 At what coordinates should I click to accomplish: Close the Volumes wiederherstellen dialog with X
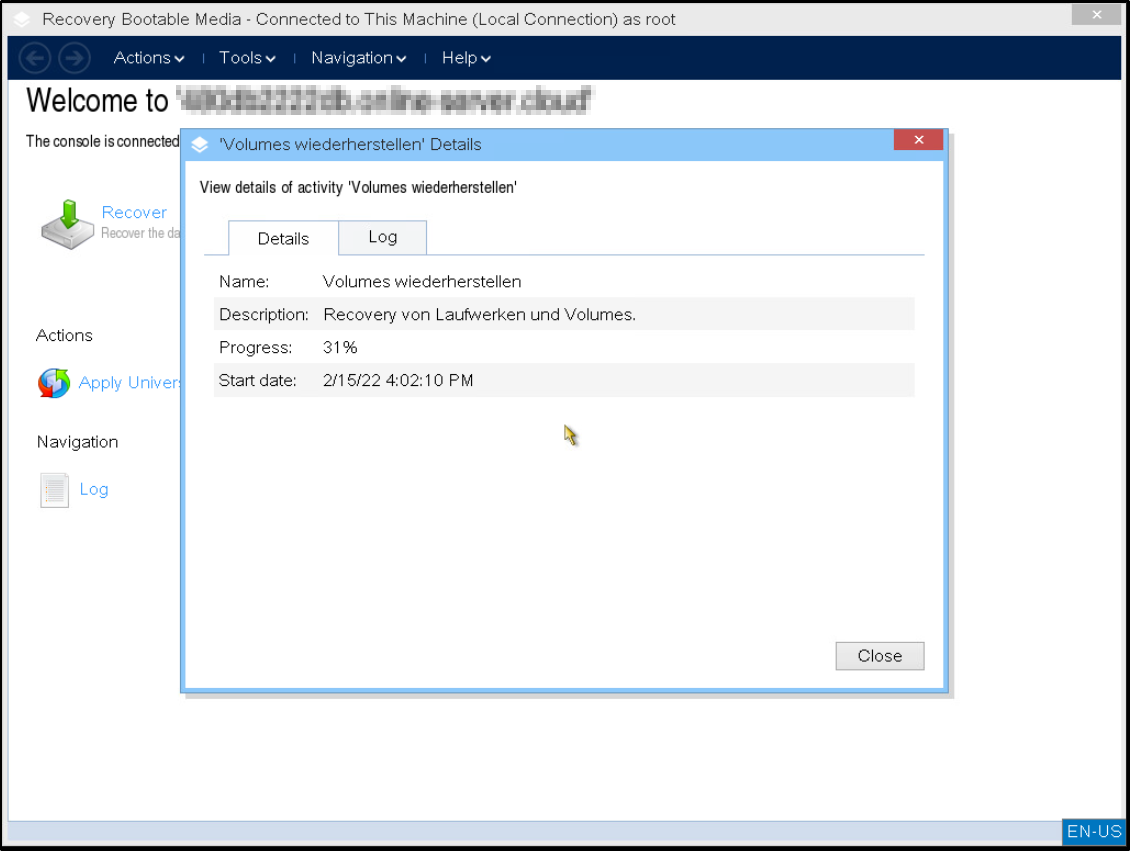coord(918,140)
